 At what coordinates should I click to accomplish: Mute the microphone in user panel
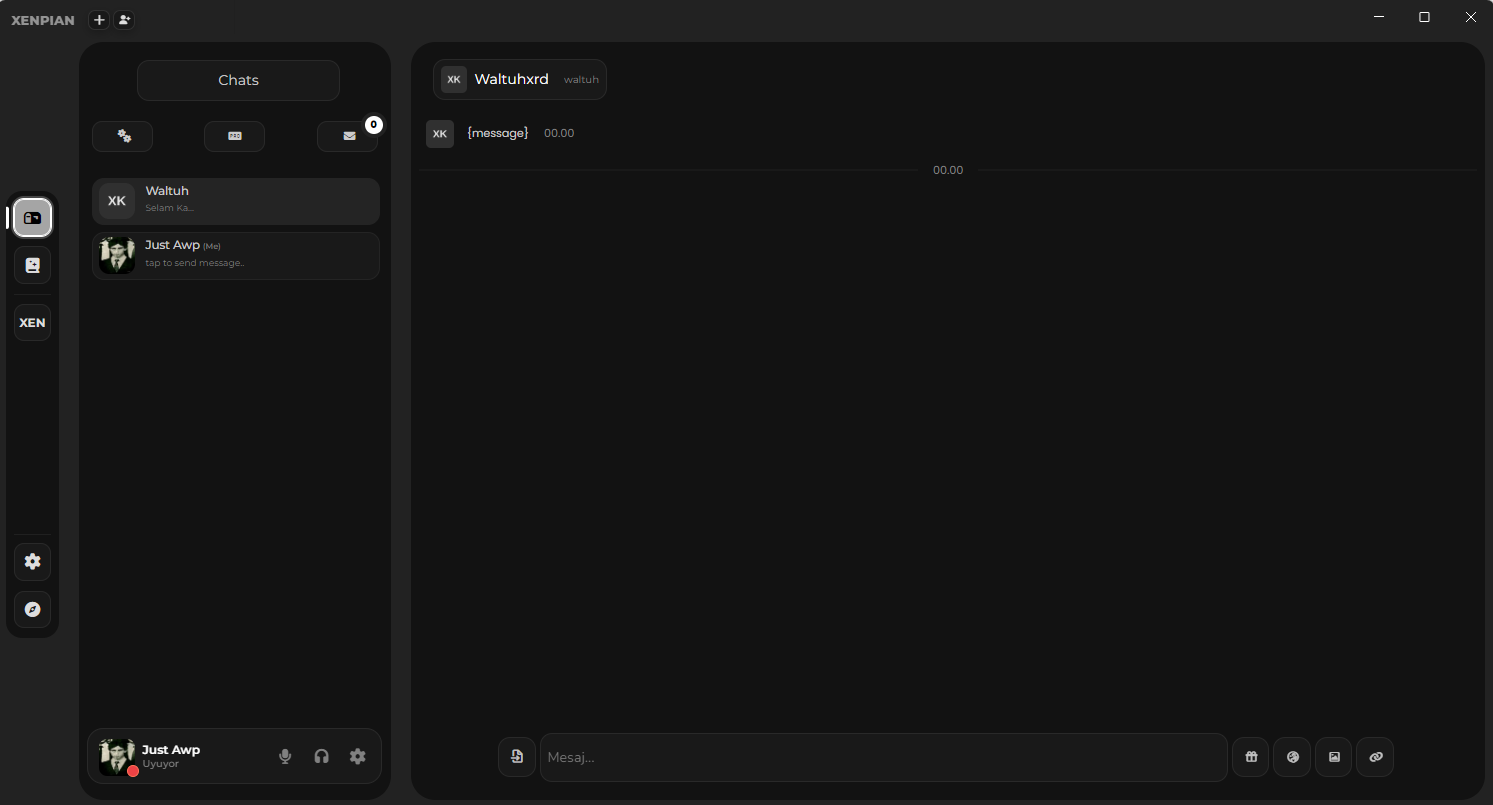[x=285, y=756]
